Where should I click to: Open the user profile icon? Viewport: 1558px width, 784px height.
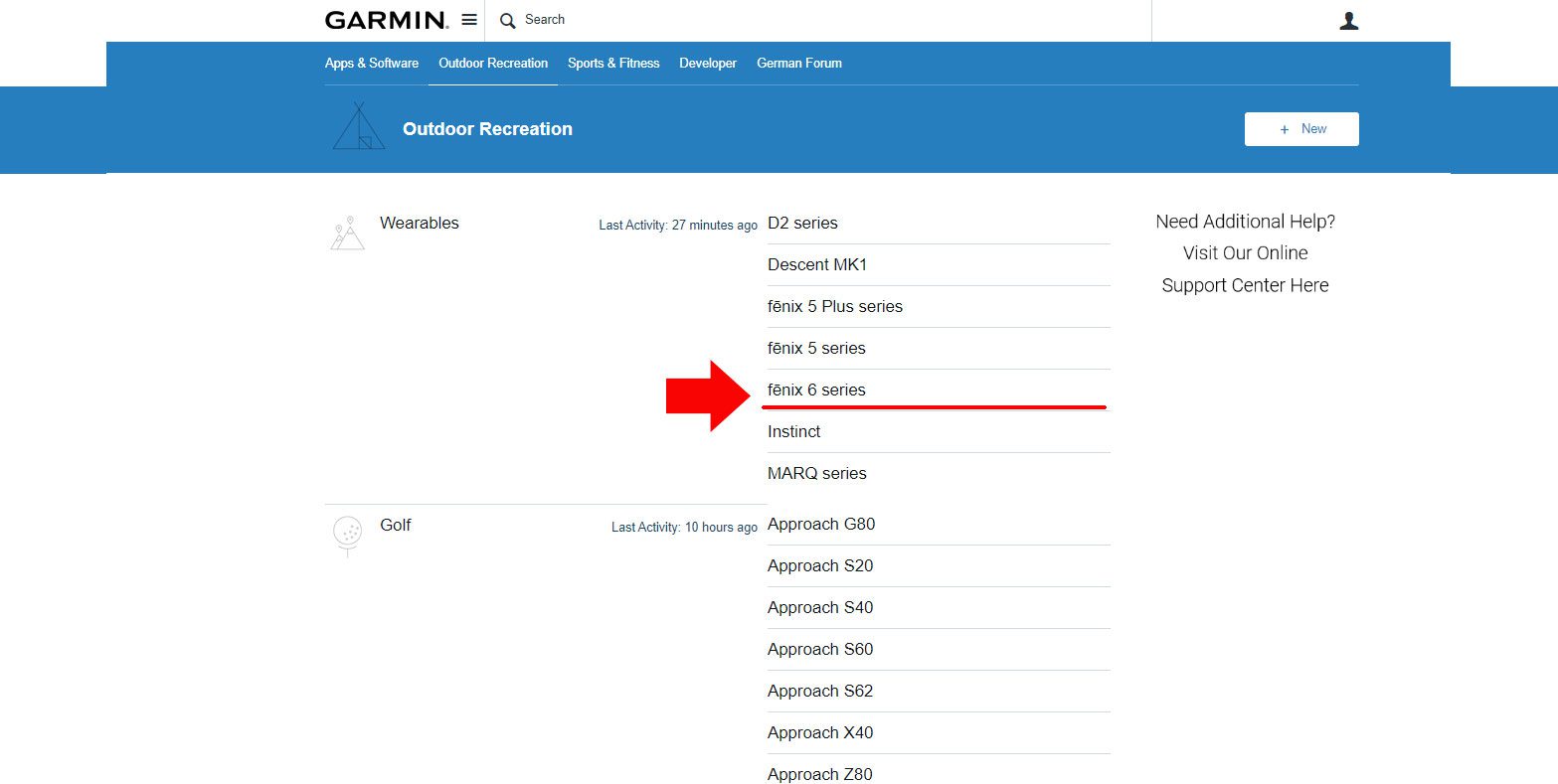(1348, 21)
